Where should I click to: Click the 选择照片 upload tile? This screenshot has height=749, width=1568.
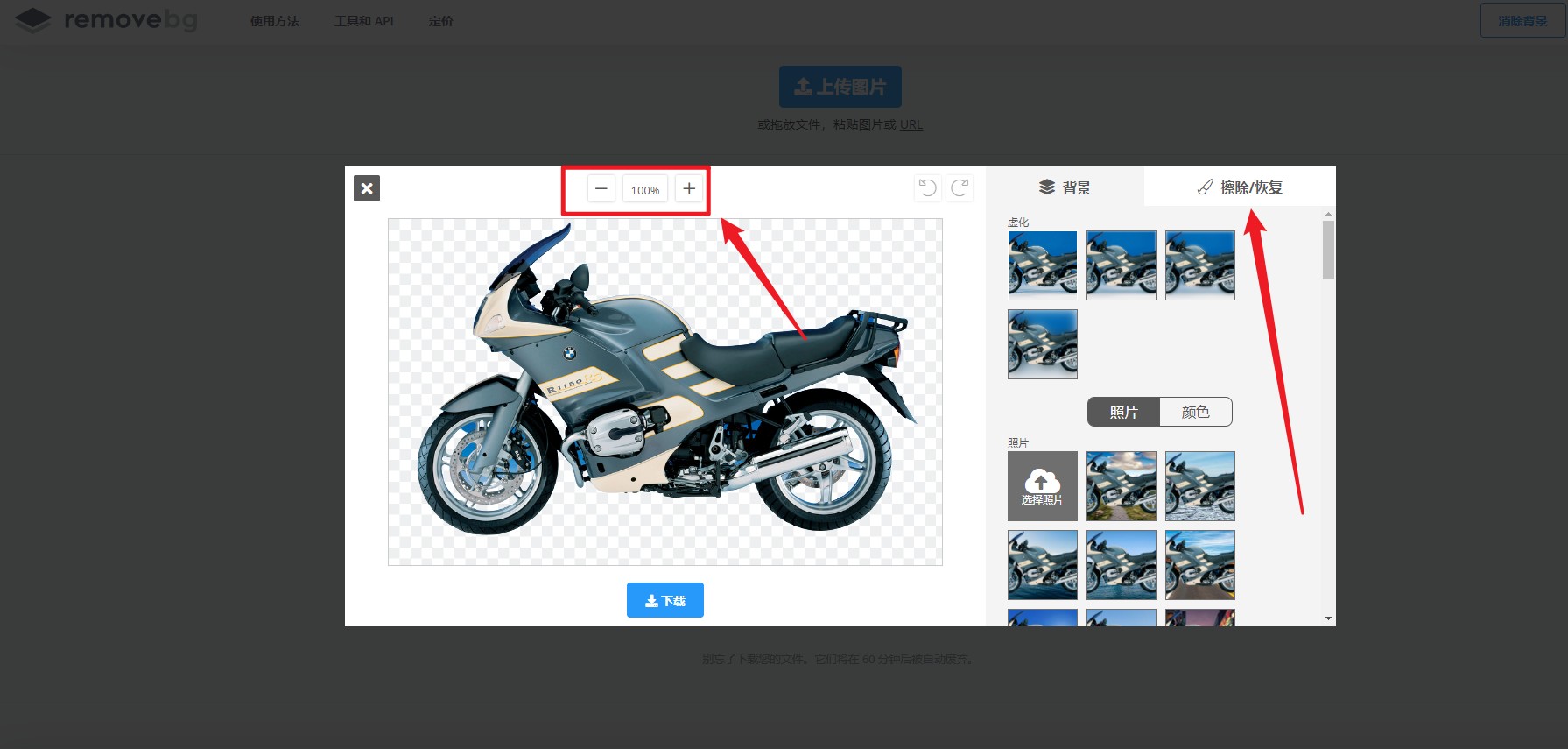1043,486
